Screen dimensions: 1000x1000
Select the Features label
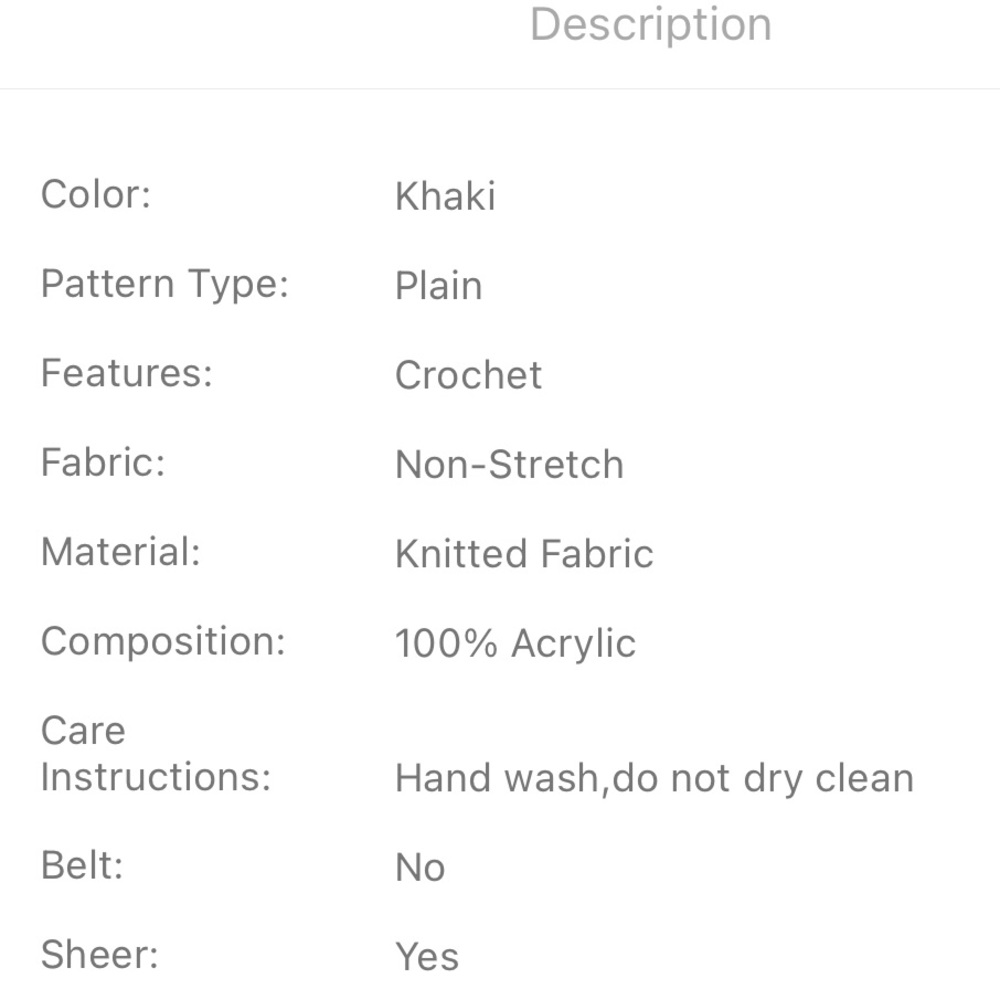(127, 373)
